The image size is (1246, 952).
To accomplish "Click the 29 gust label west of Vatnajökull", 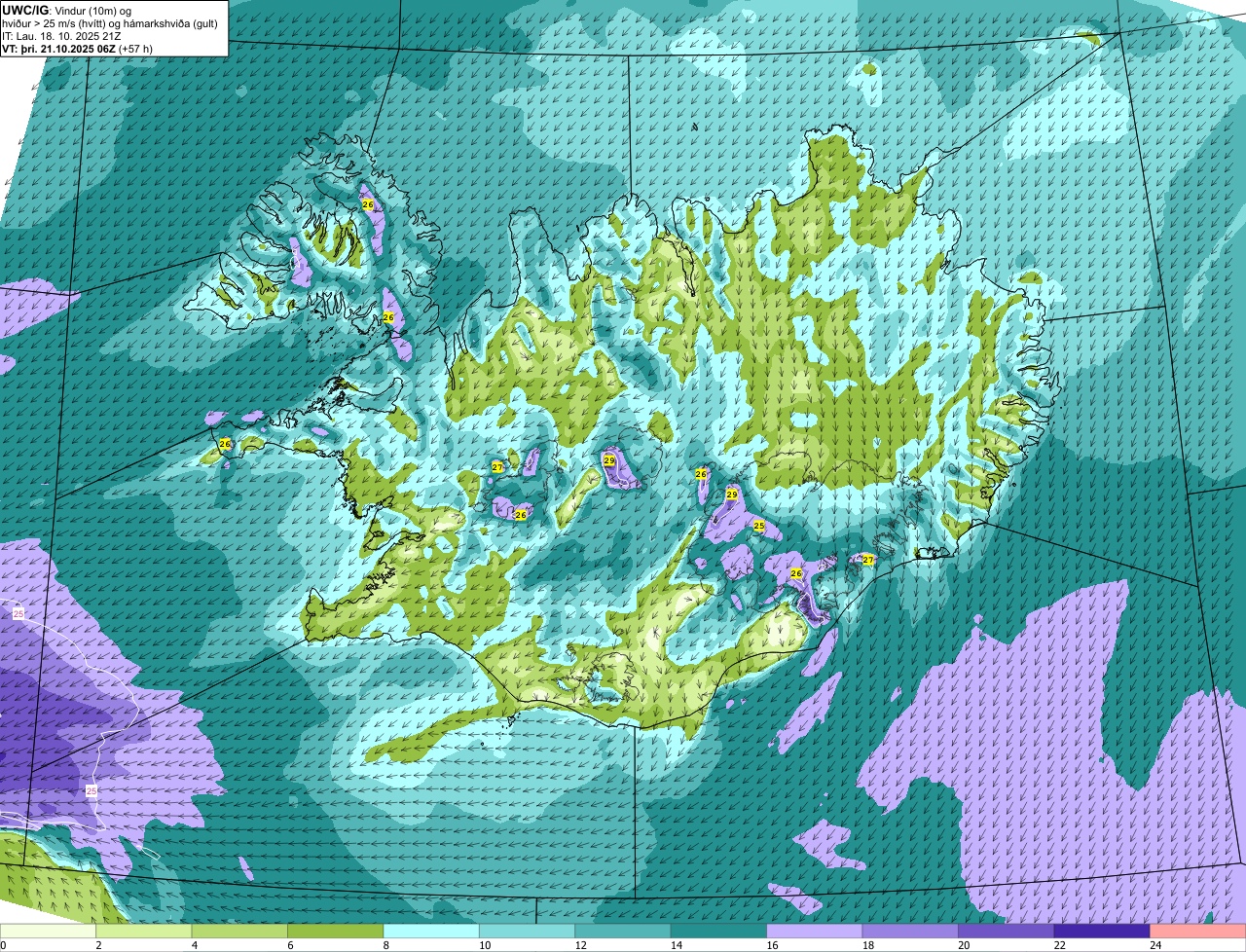I will (x=732, y=494).
